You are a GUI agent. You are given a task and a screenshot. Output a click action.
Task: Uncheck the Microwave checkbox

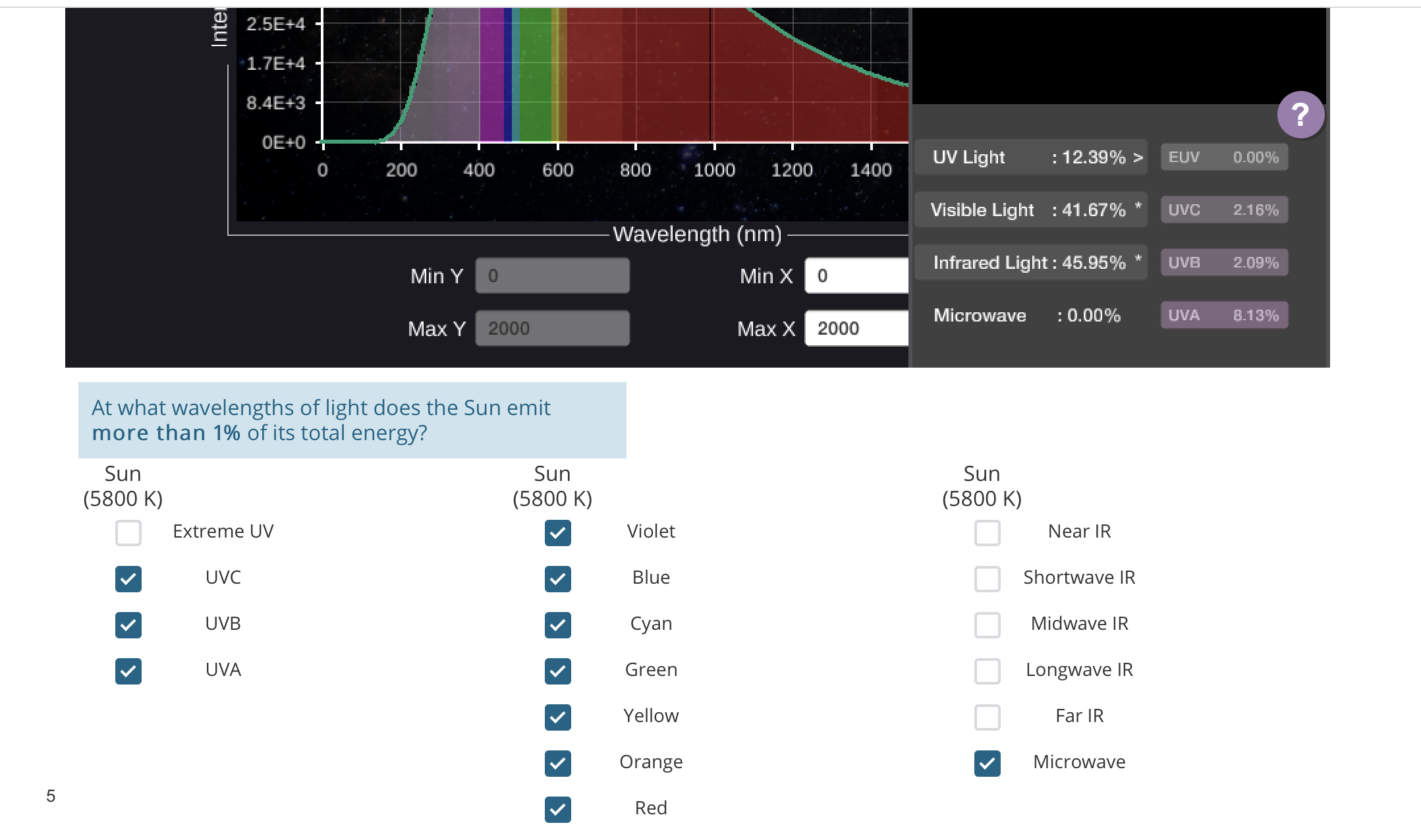tap(987, 763)
